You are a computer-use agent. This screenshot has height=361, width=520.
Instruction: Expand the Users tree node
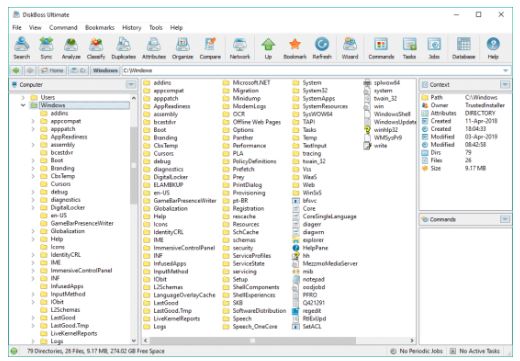(23, 97)
